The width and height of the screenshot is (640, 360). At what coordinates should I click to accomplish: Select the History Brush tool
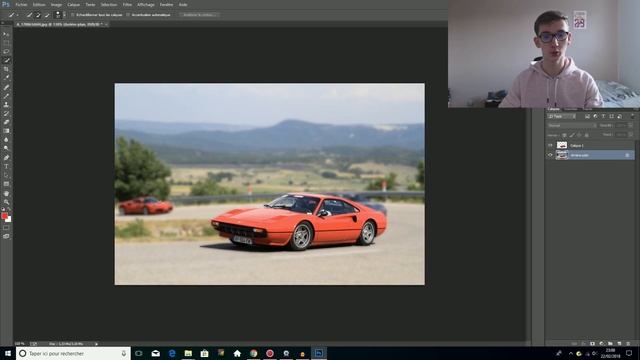6,113
